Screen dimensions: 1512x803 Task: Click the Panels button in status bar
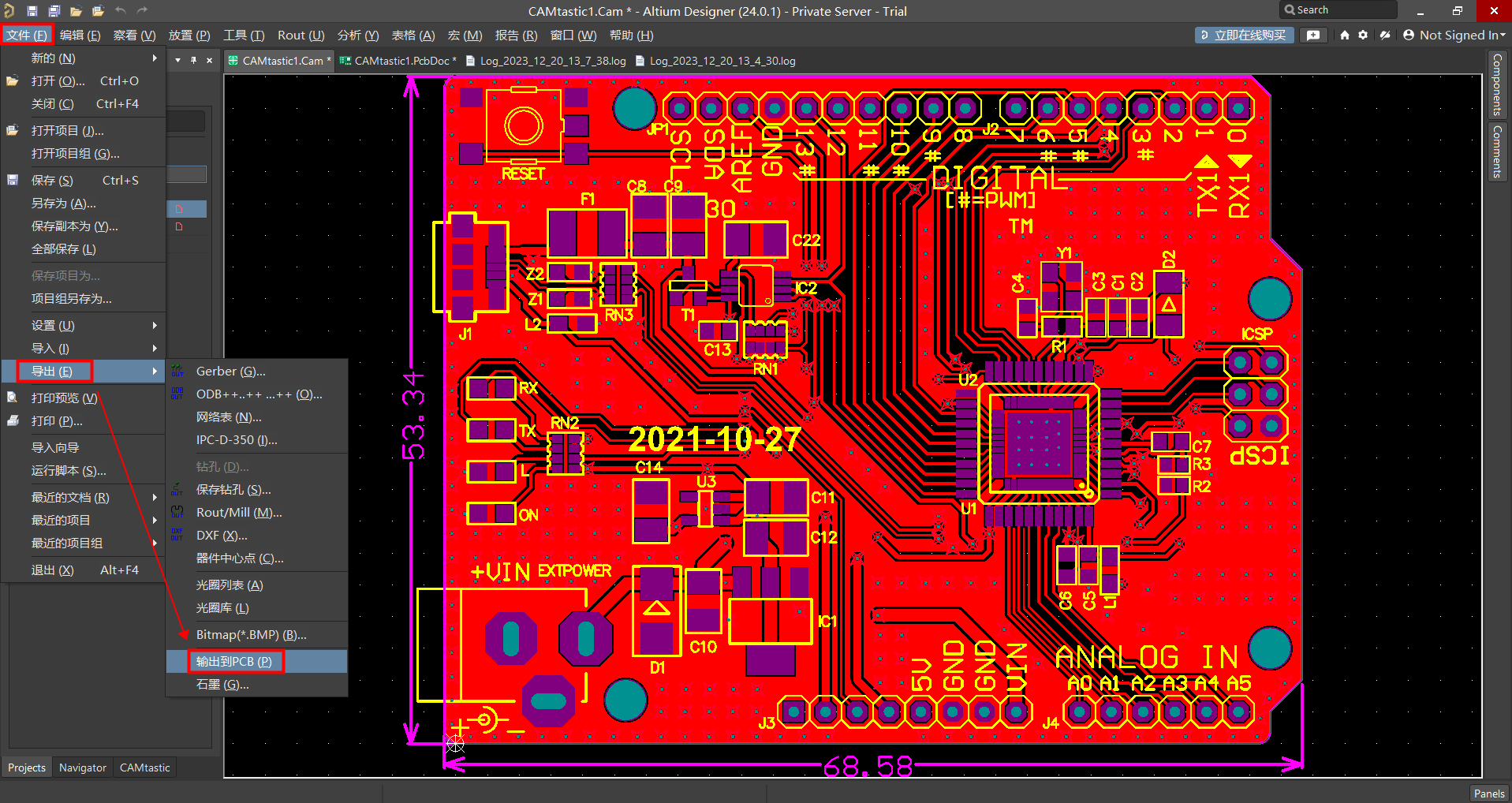(1489, 794)
